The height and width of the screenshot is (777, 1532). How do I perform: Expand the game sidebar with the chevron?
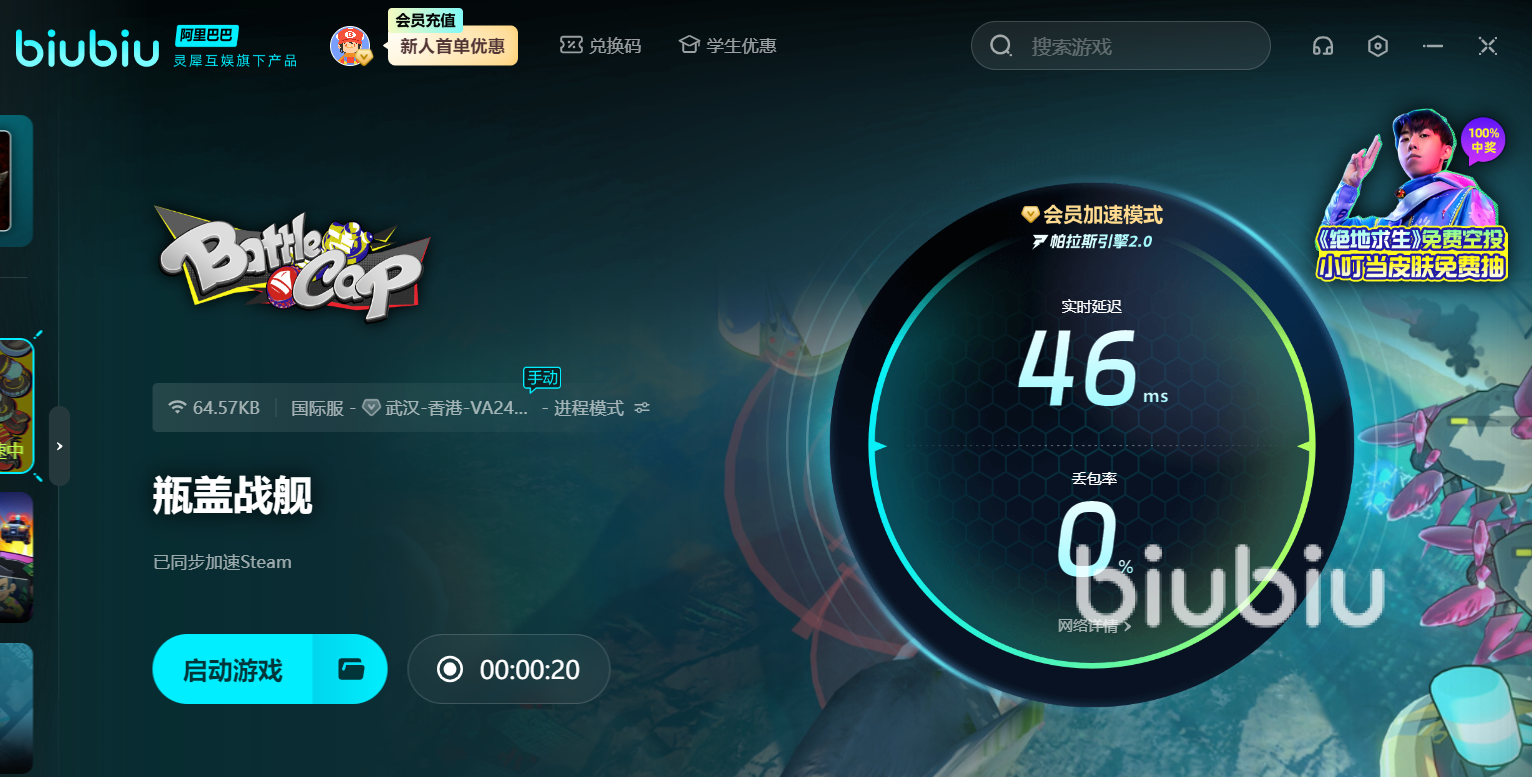(x=60, y=446)
